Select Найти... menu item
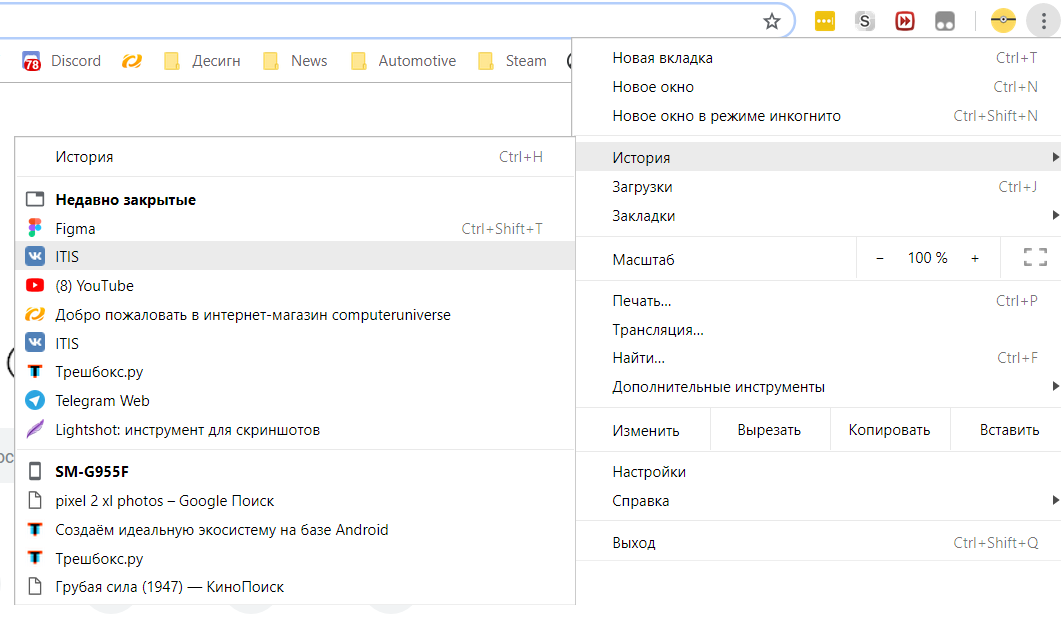 click(x=818, y=358)
